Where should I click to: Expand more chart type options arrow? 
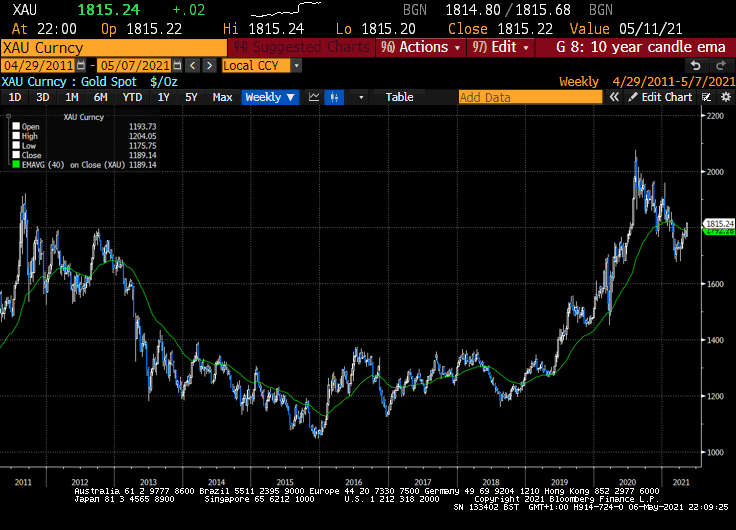(361, 98)
